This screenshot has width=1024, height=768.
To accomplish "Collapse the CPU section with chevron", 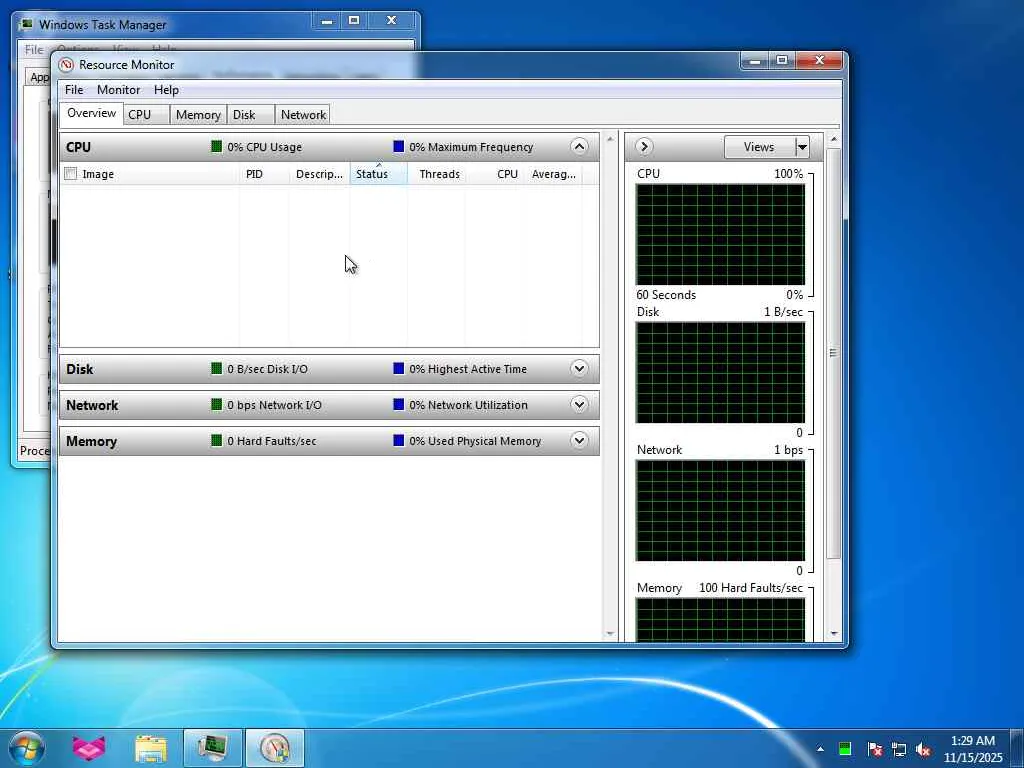I will click(579, 146).
